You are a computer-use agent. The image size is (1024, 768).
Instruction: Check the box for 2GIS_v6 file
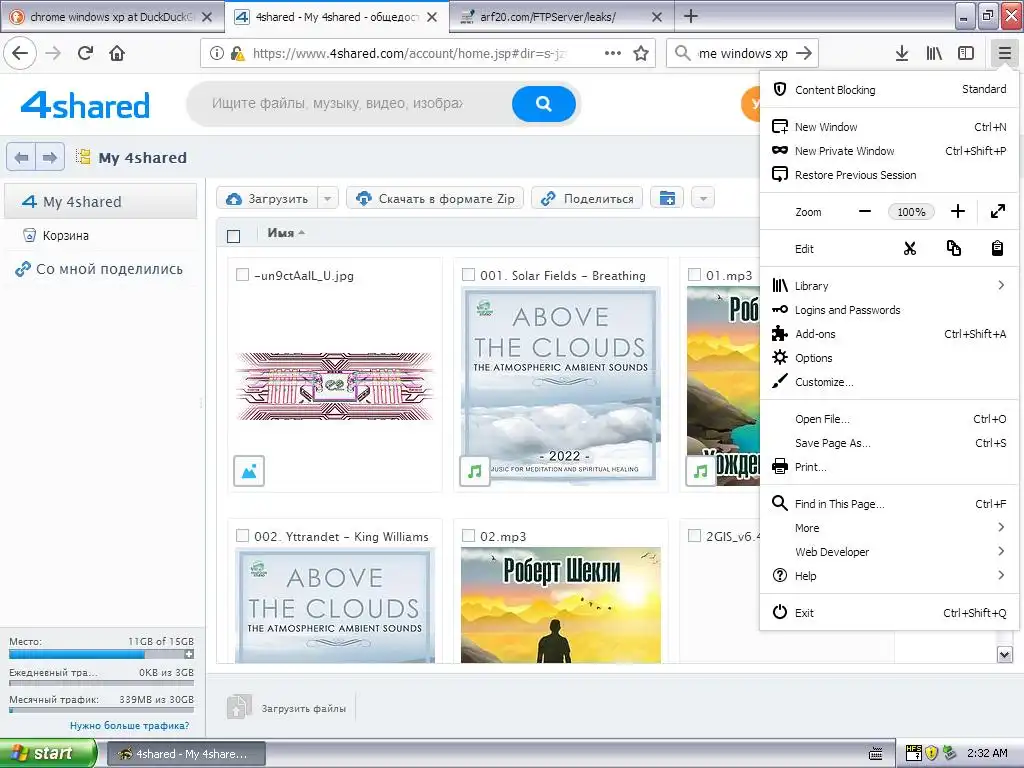(x=694, y=536)
